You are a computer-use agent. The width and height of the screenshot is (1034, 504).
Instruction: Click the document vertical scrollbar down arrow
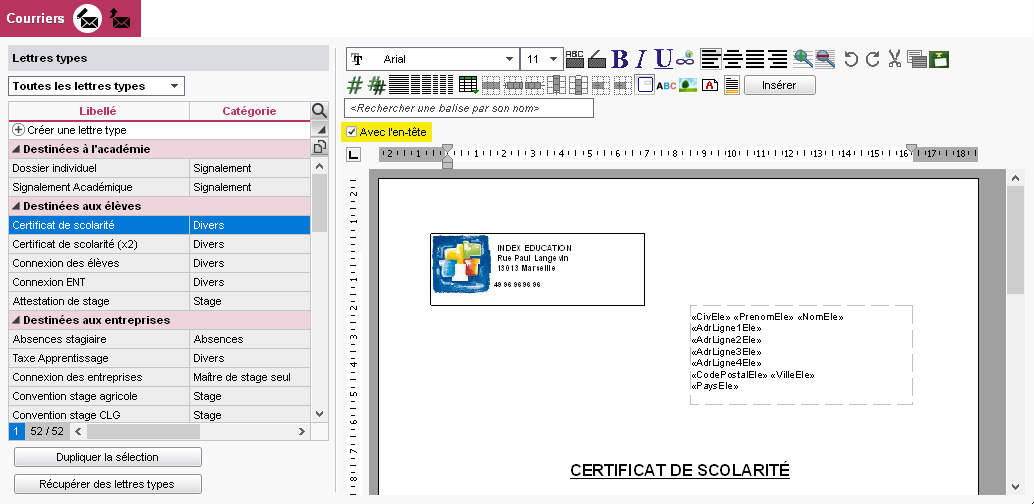(1016, 486)
